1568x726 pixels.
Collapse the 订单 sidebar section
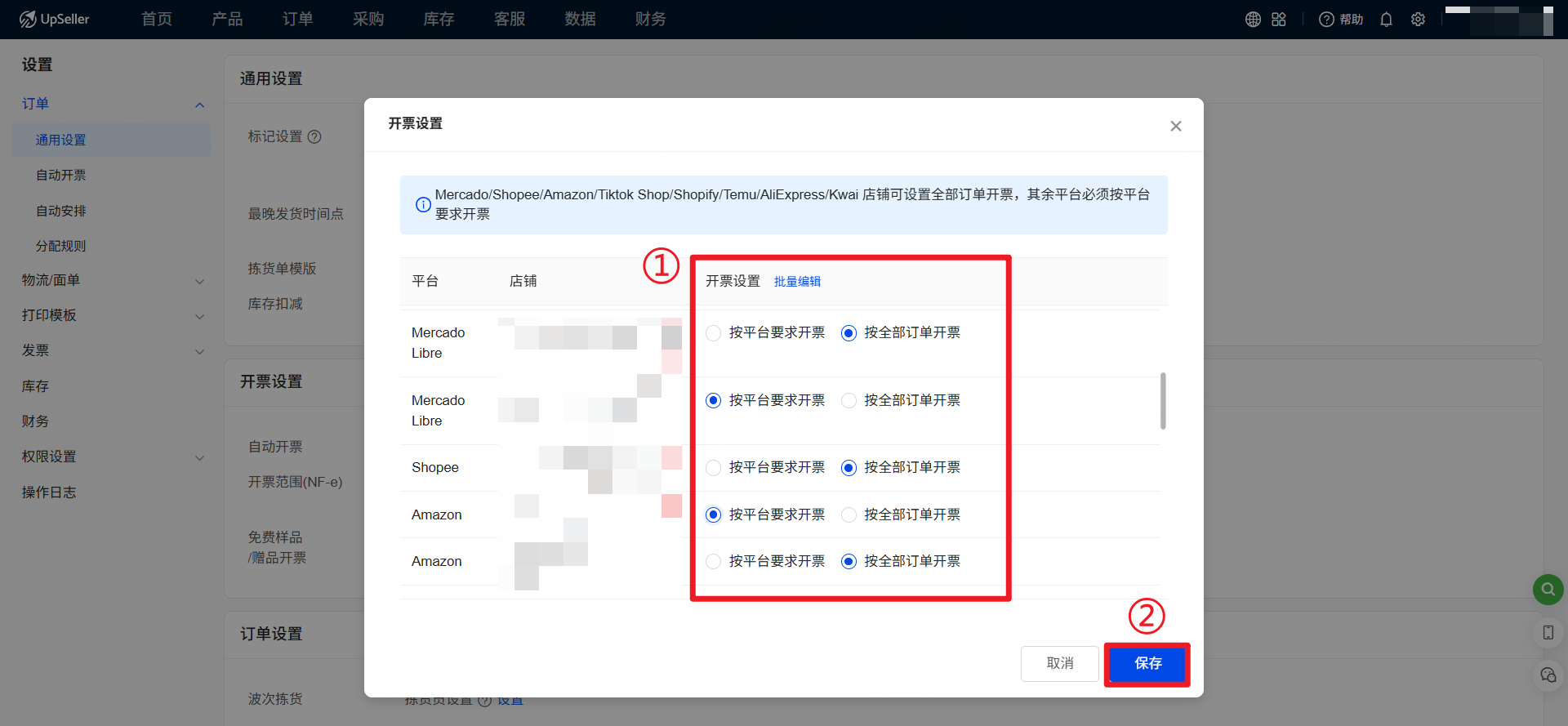pyautogui.click(x=199, y=105)
